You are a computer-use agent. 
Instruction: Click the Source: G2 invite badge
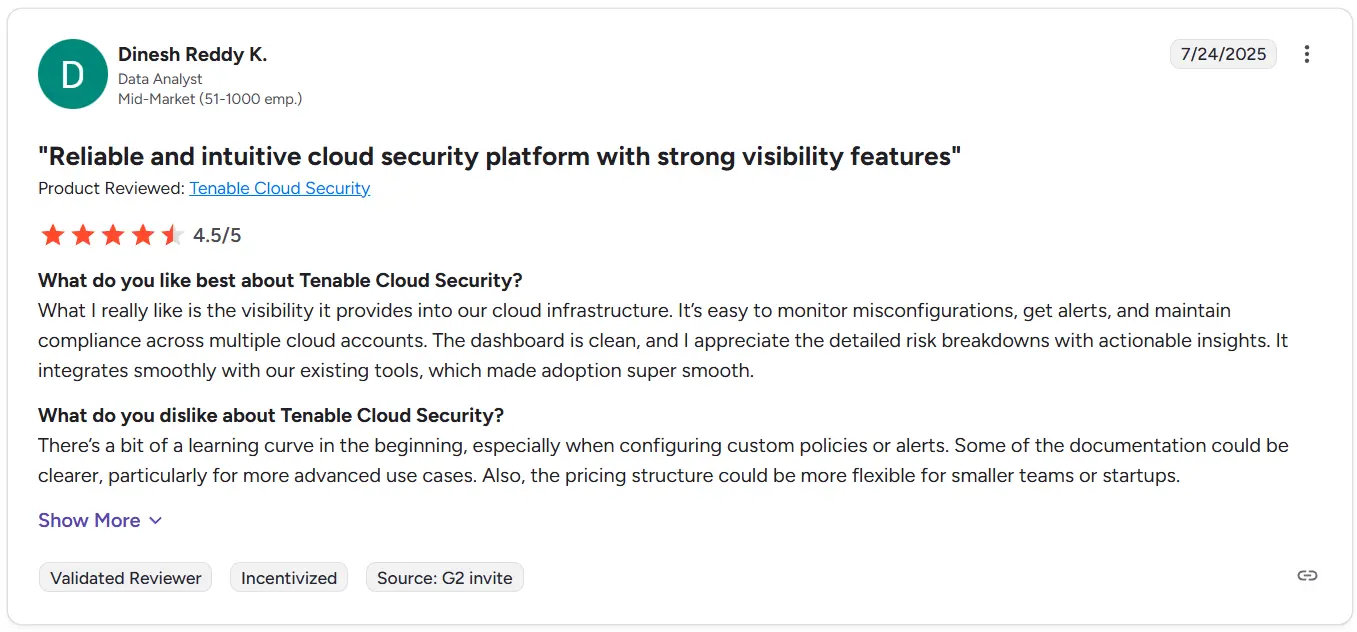pyautogui.click(x=444, y=577)
